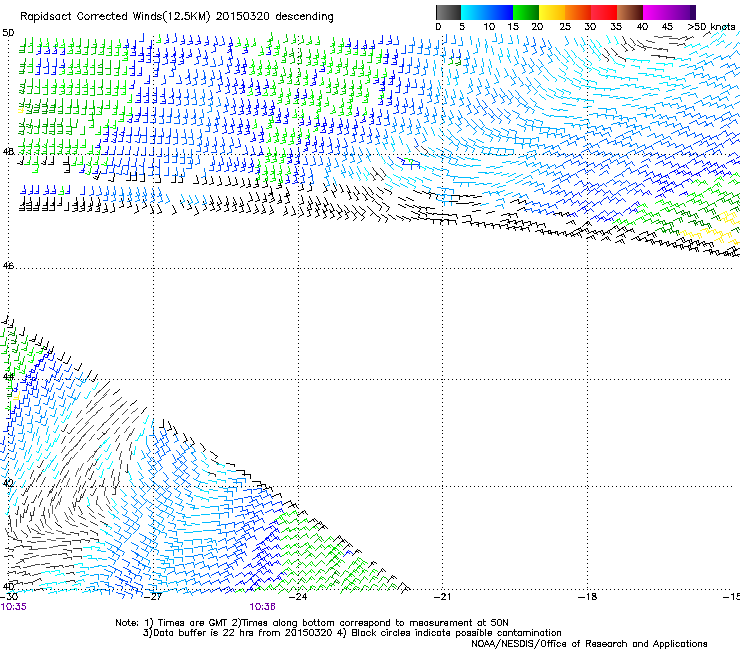Viewport: 740px width, 650px height.
Task: Click the green 15-20 knots legend segment
Action: tap(526, 12)
